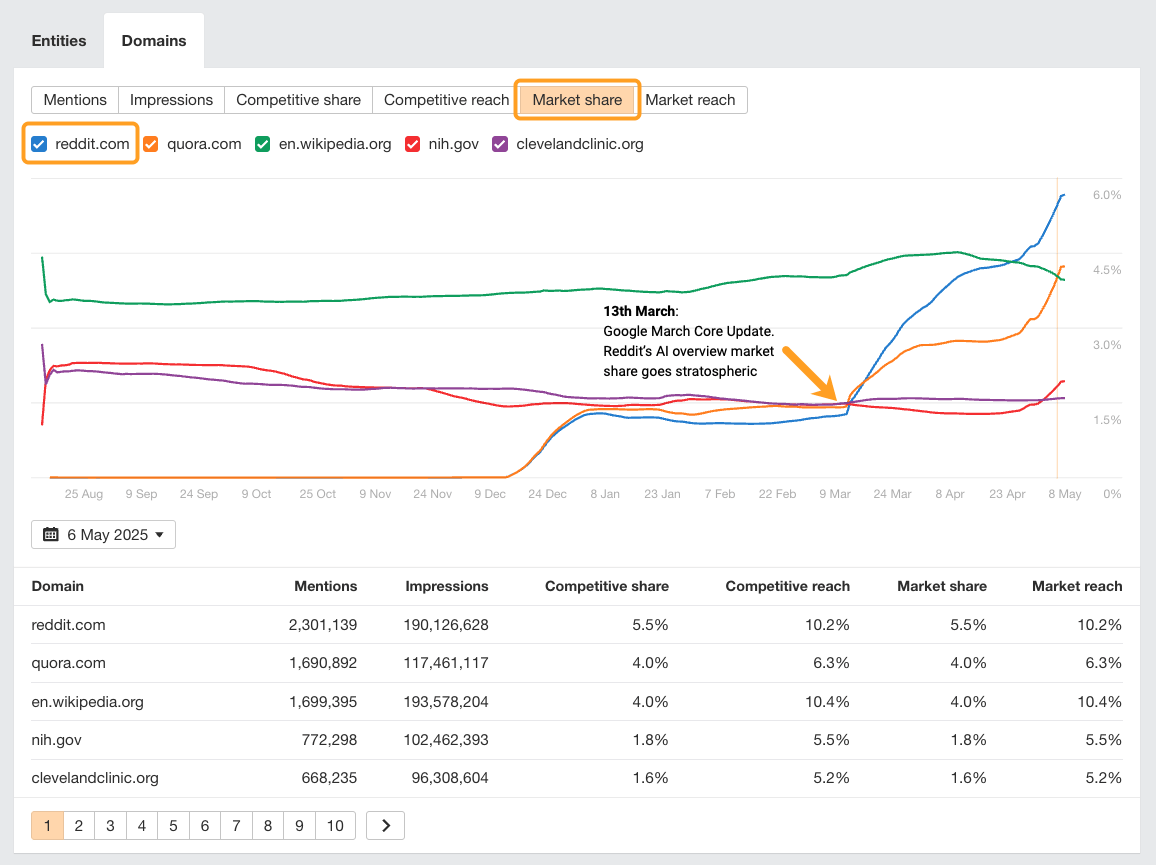Click the next page chevron icon
1156x865 pixels.
385,825
